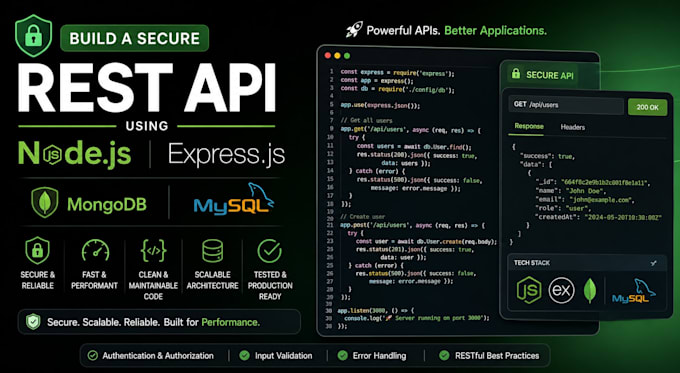This screenshot has width=680, height=373.
Task: Click the Express.js logo text
Action: [226, 154]
